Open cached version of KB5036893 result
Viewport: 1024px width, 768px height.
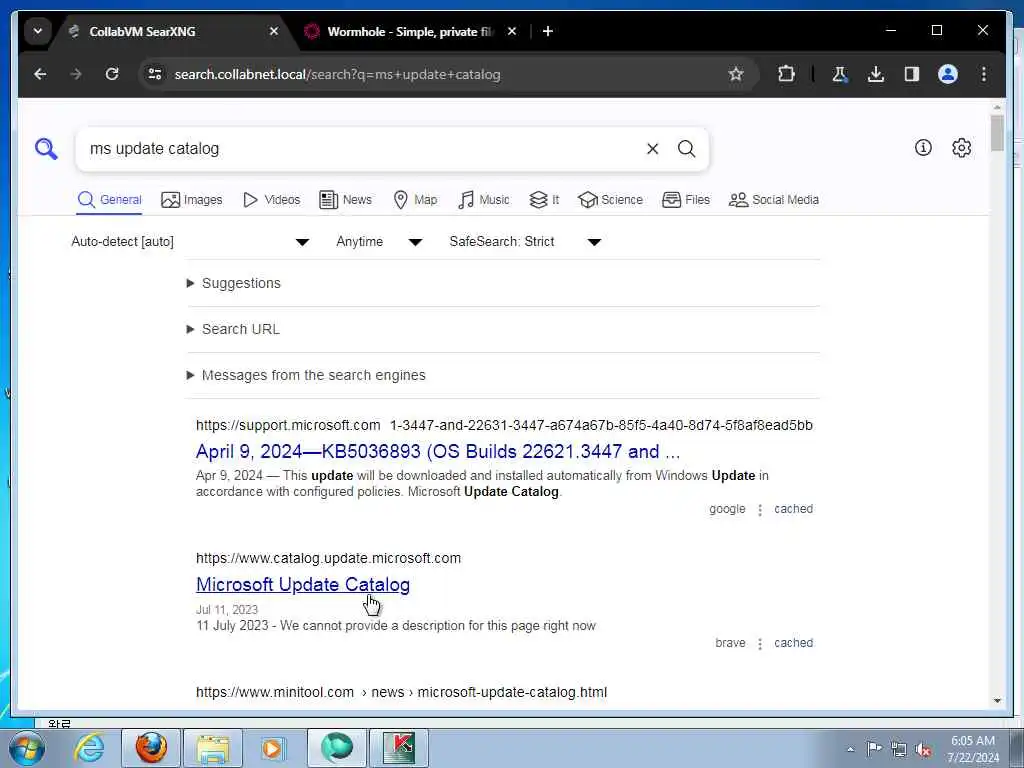[793, 509]
